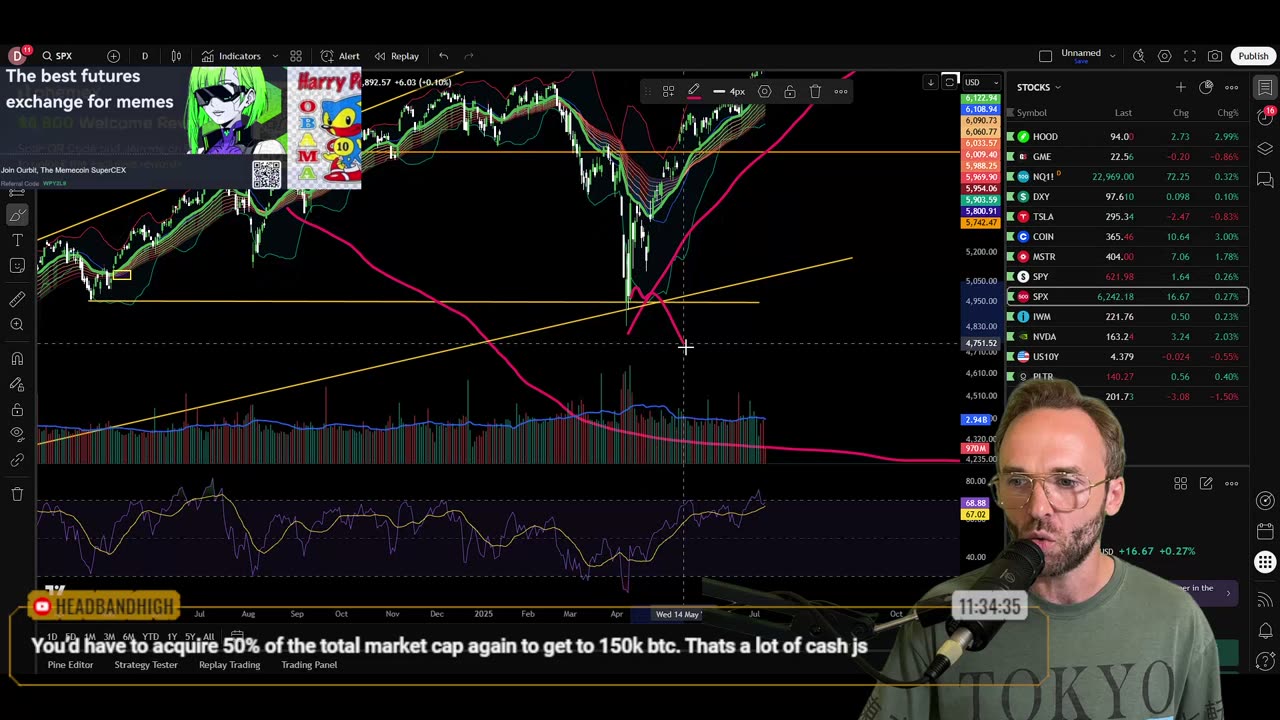Start bar Replay mode
Screen dimensions: 1280x720
pyautogui.click(x=397, y=56)
